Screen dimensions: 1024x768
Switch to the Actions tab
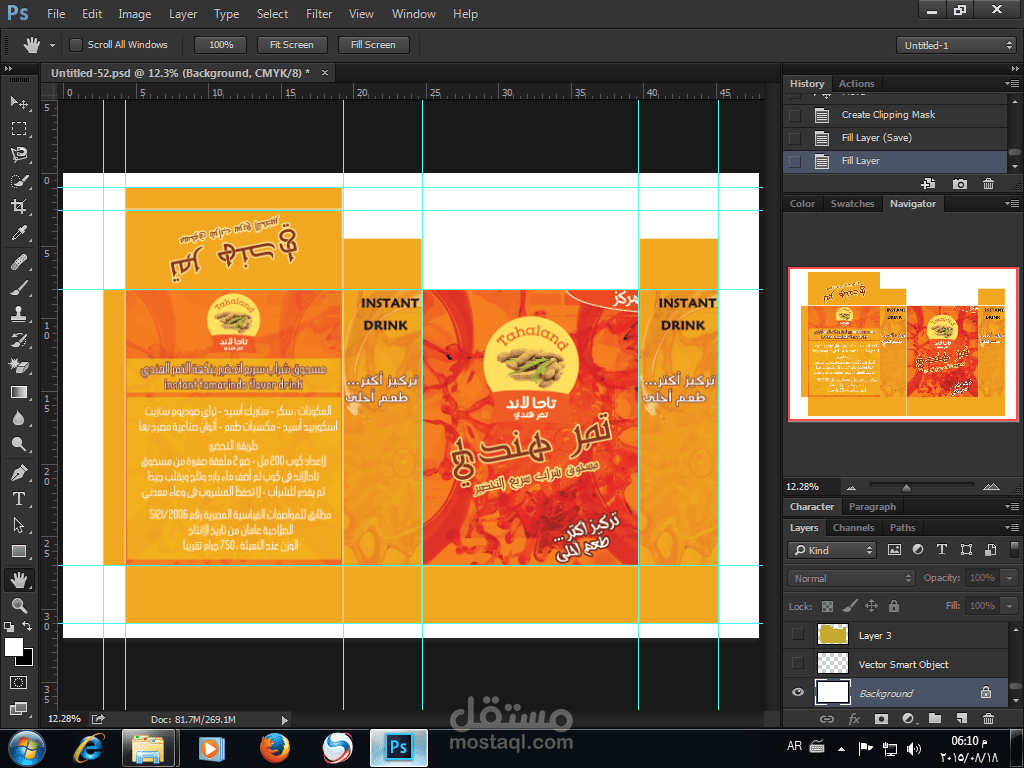[x=856, y=84]
